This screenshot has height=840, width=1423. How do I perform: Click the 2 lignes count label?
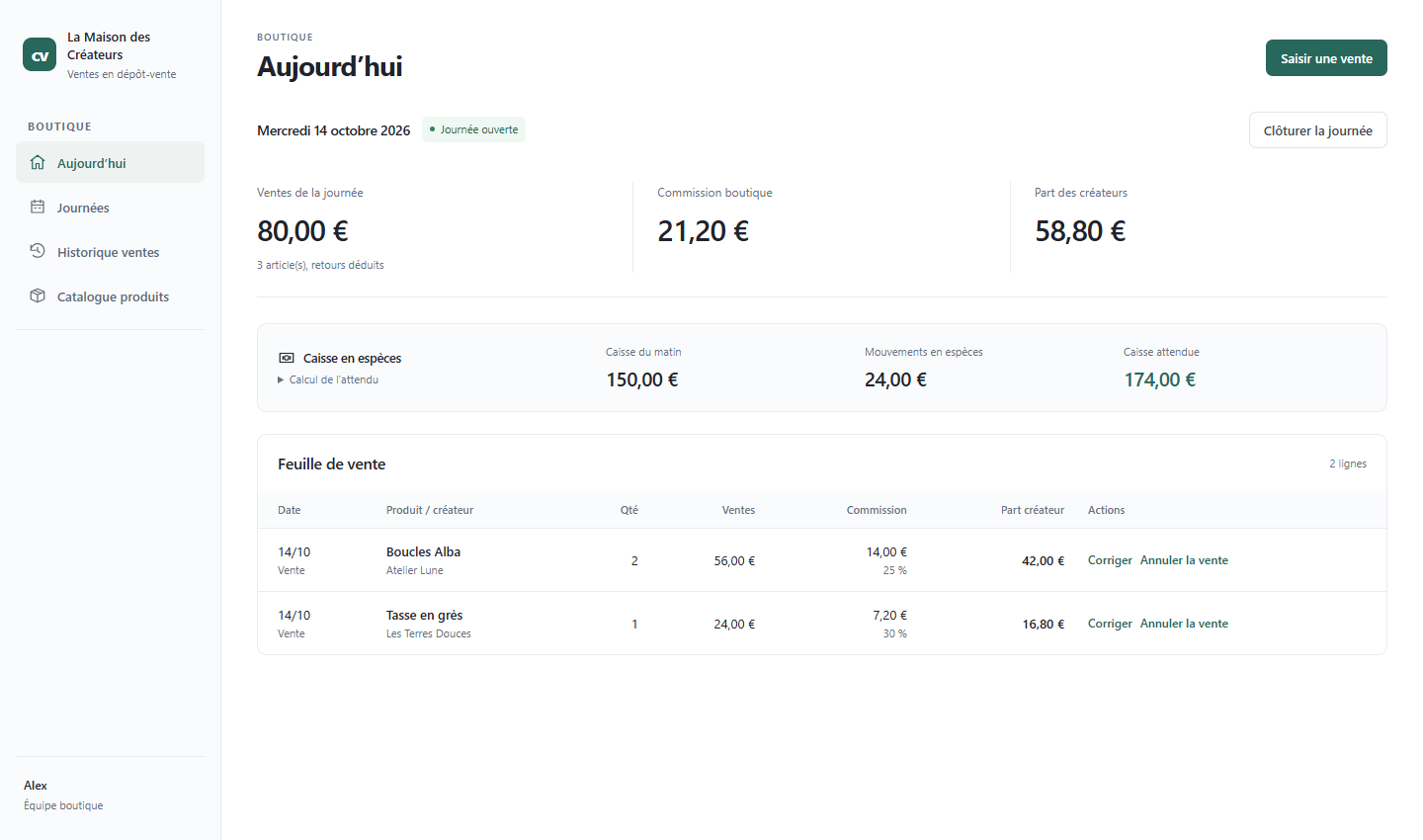pyautogui.click(x=1348, y=463)
